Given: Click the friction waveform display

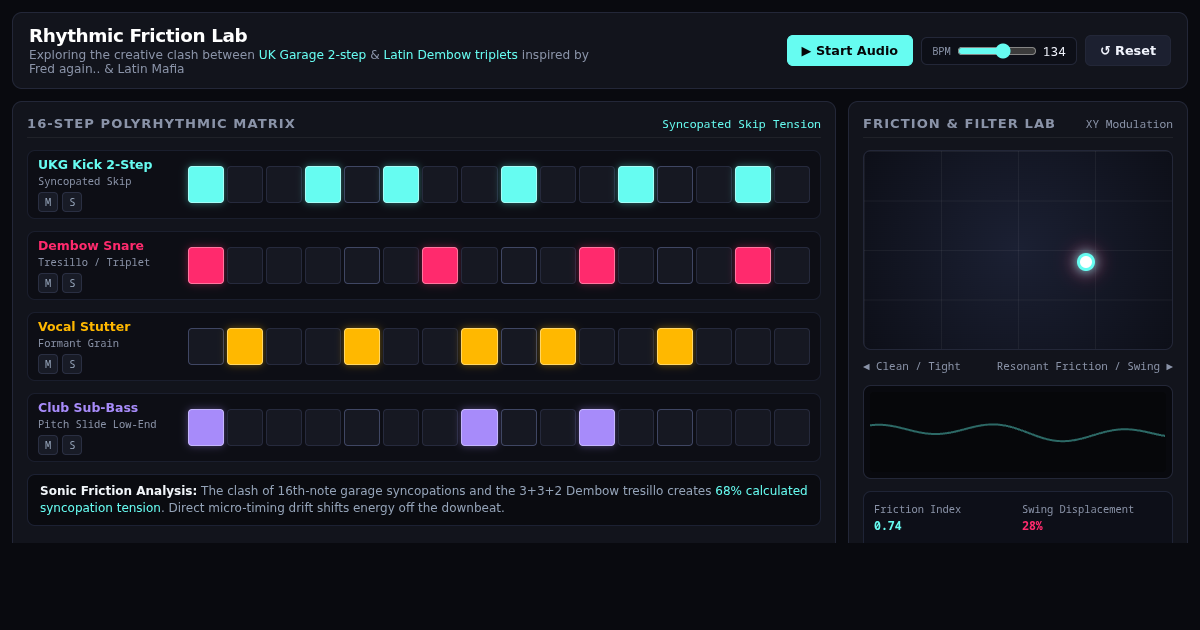Looking at the screenshot, I should click(x=1018, y=432).
